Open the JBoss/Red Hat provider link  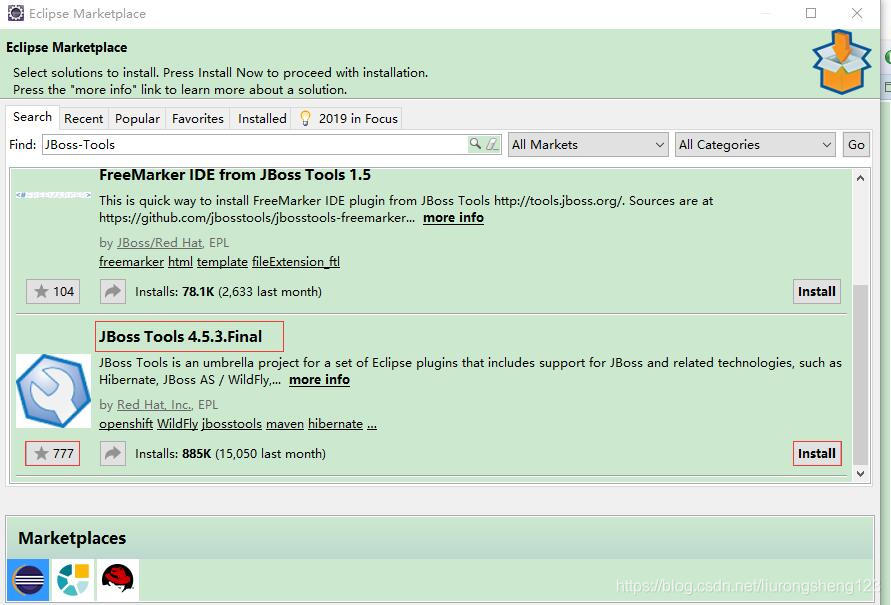pyautogui.click(x=159, y=243)
